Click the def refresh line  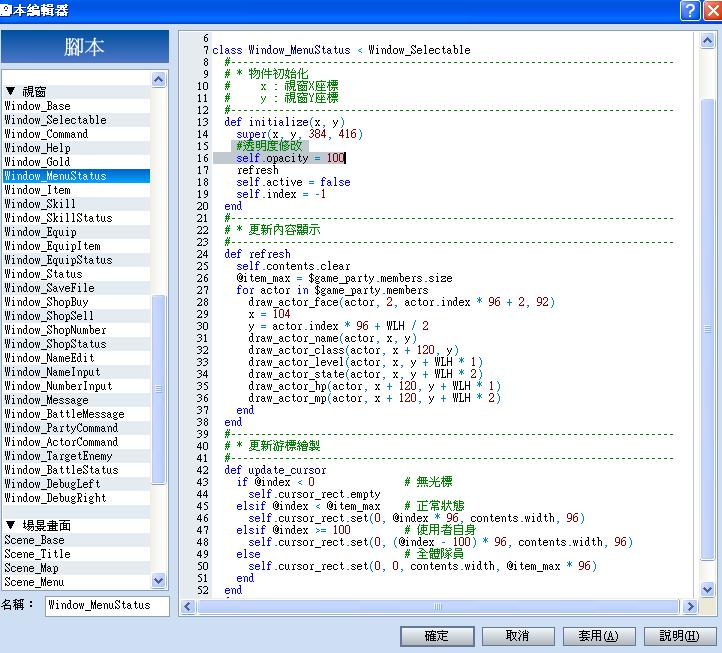[x=257, y=254]
